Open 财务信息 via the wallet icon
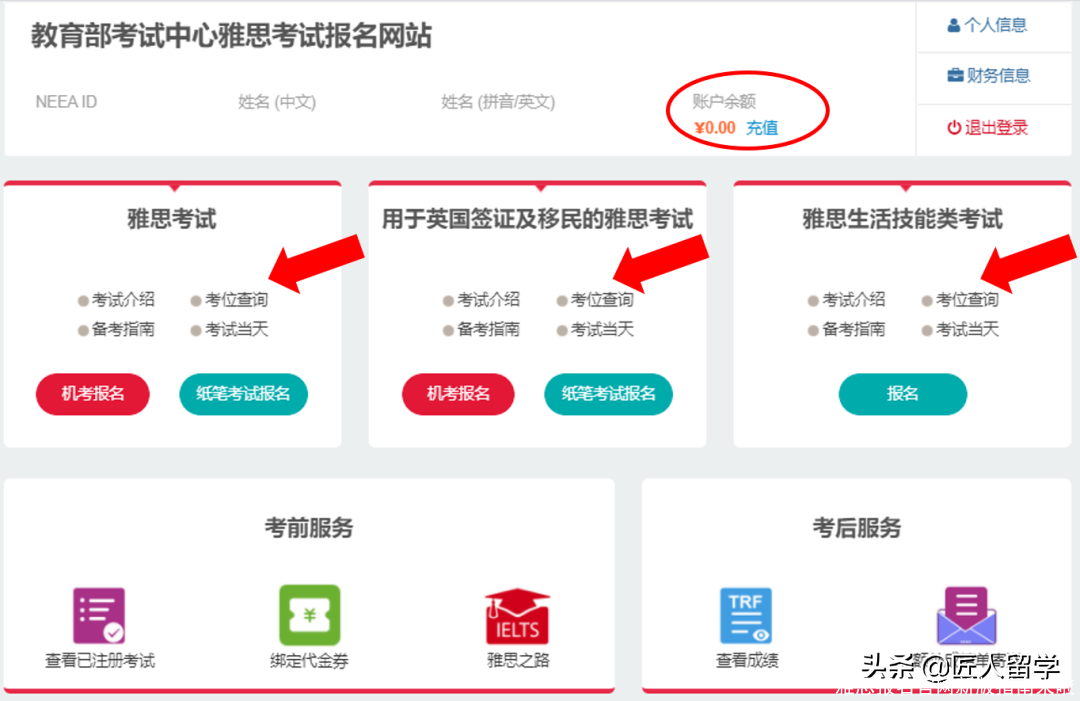This screenshot has height=701, width=1080. point(957,76)
